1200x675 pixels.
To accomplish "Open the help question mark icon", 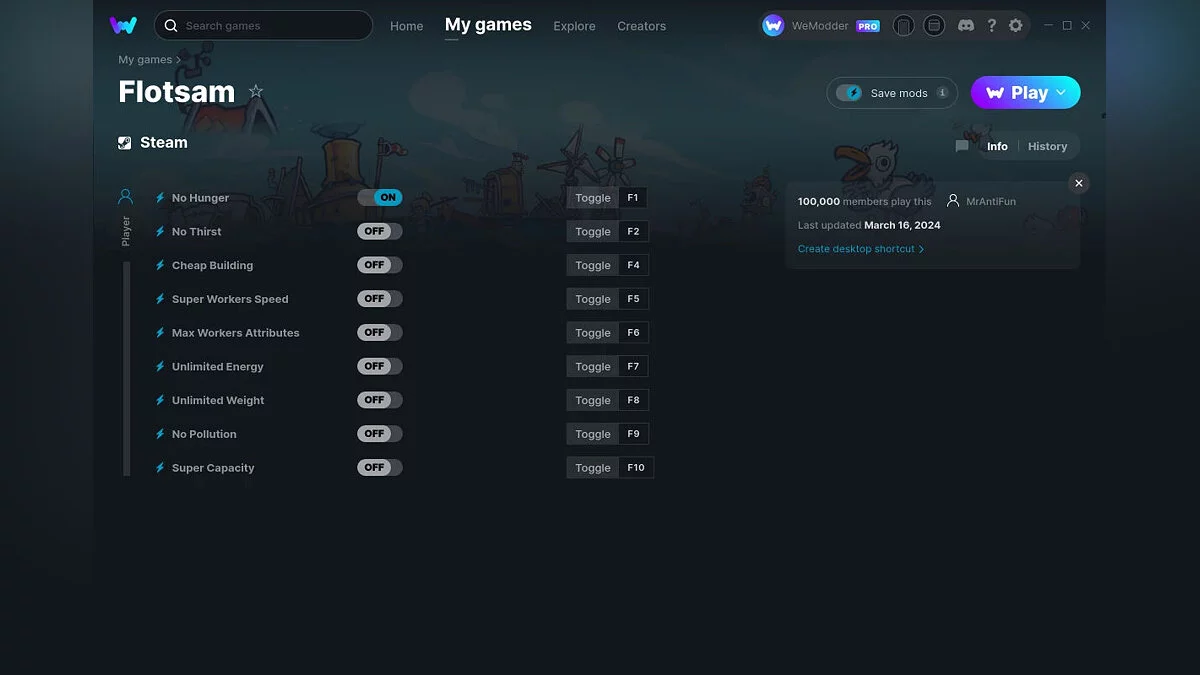I will click(991, 25).
